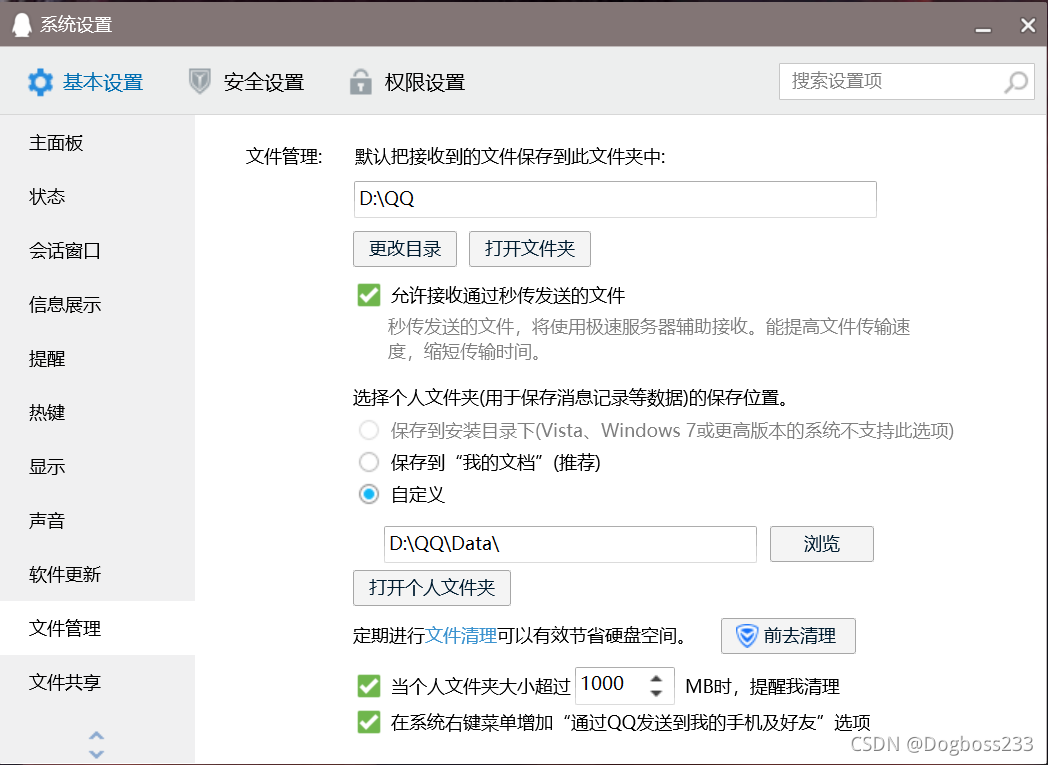Click the 搜索设置项 search field

tap(906, 82)
